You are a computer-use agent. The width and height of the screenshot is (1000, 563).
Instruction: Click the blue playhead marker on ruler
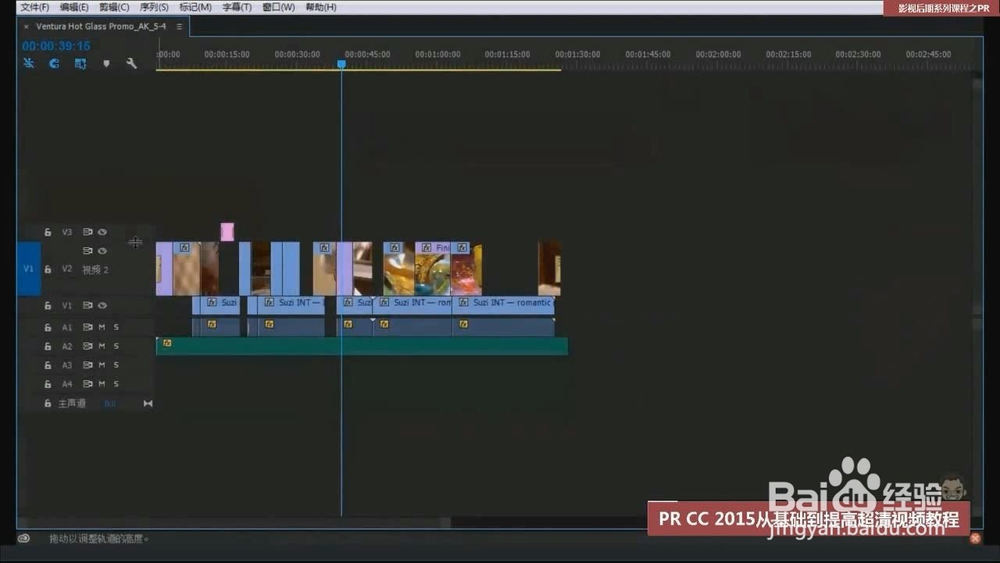point(341,64)
